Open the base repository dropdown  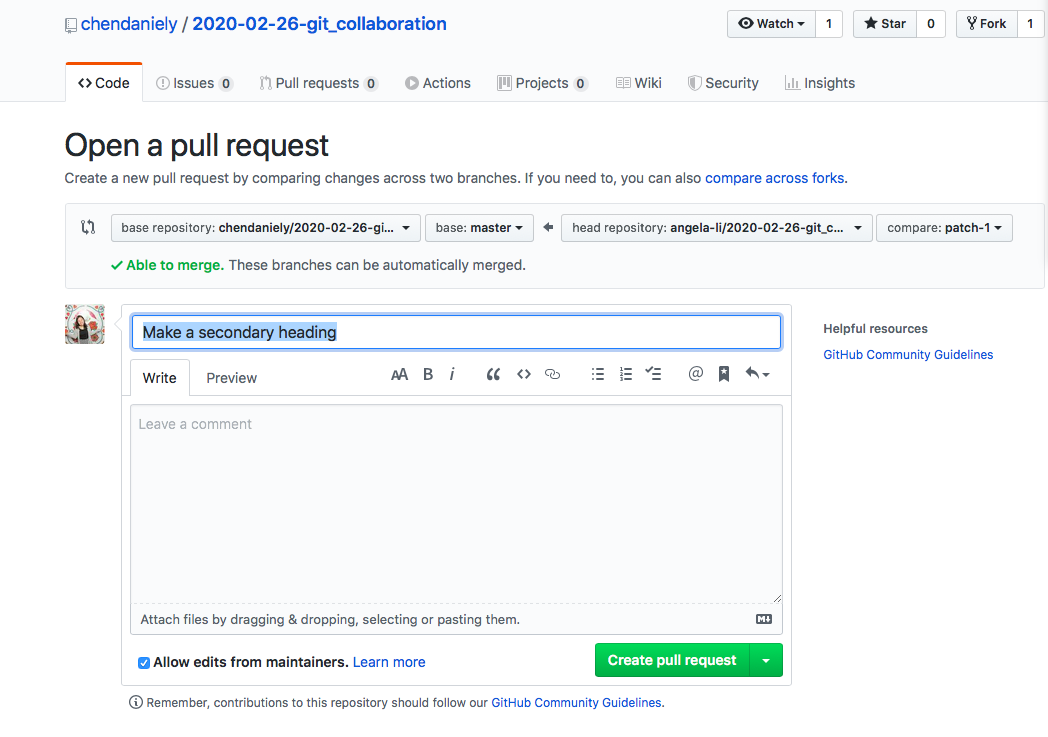pyautogui.click(x=265, y=228)
